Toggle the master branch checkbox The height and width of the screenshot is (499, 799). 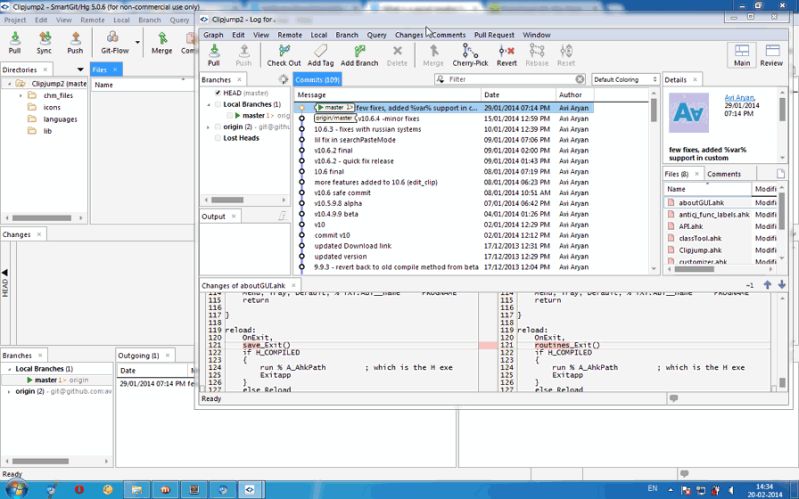pyautogui.click(x=230, y=116)
